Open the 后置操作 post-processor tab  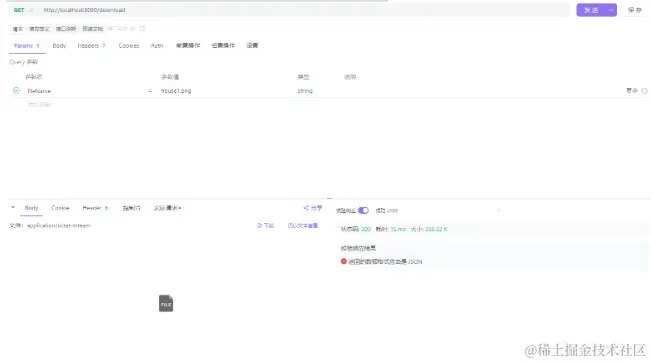point(223,46)
